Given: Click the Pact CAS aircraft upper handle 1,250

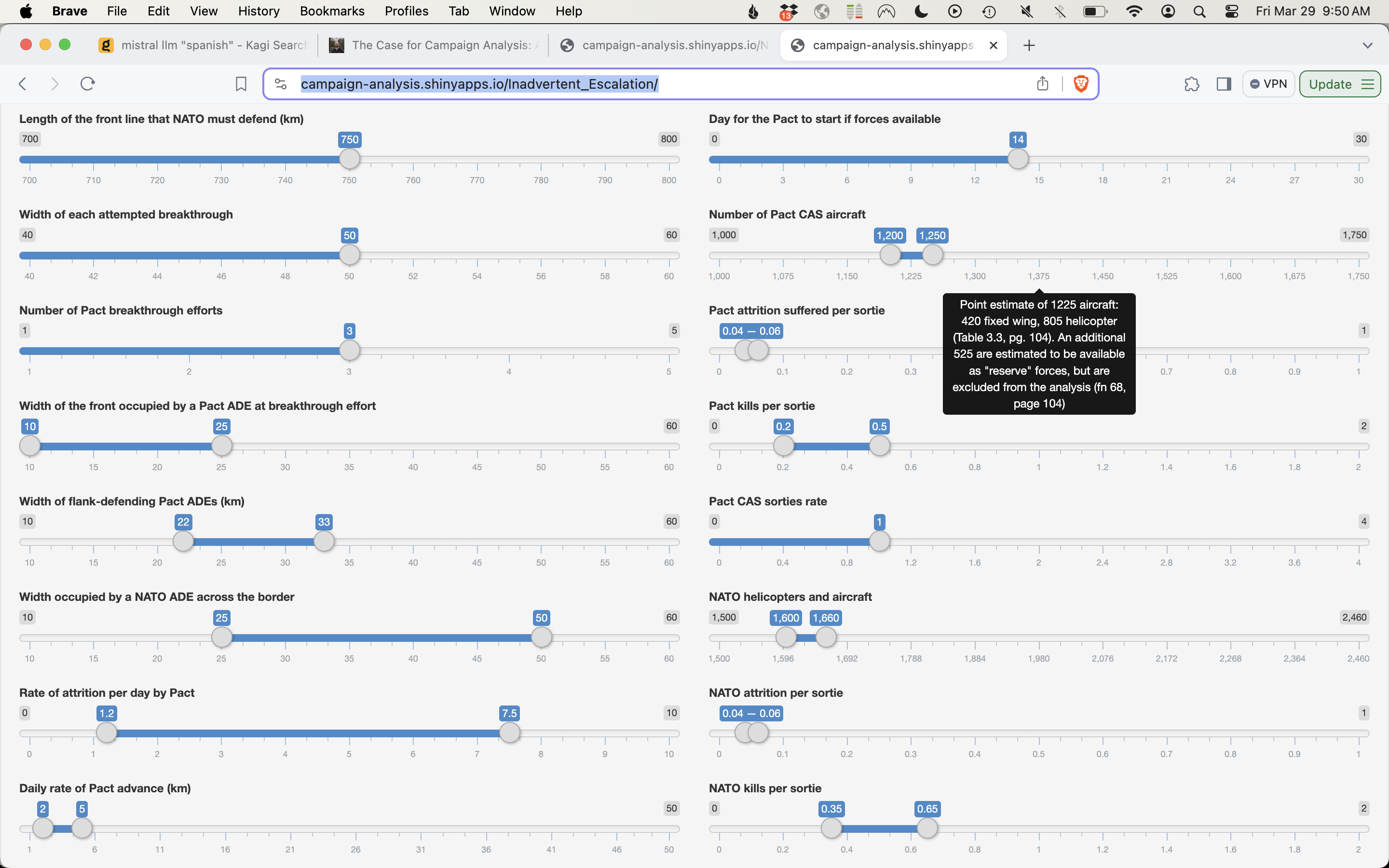Looking at the screenshot, I should point(933,255).
